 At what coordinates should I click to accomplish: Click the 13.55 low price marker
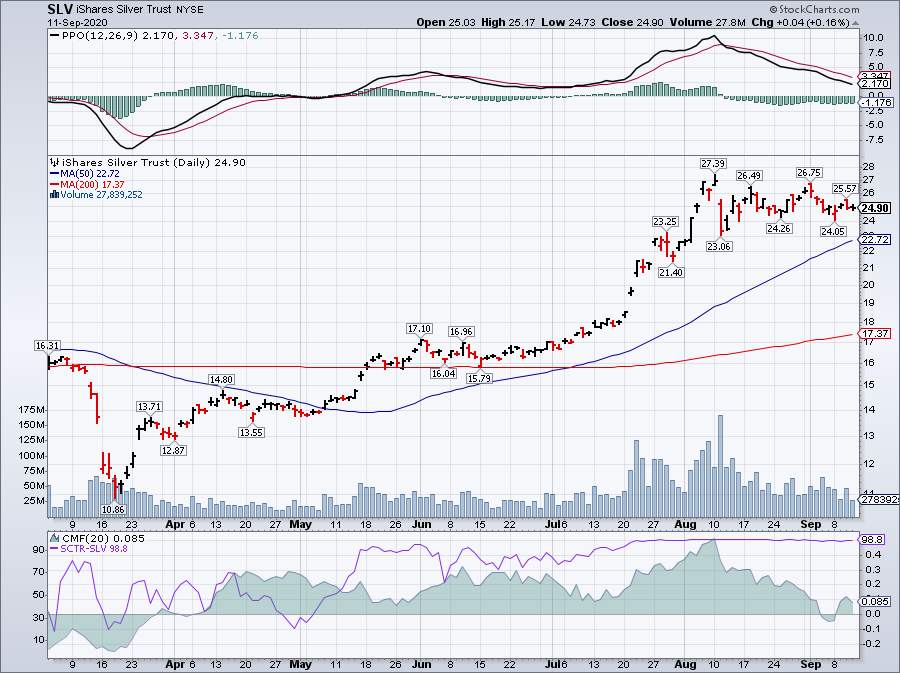coord(251,433)
